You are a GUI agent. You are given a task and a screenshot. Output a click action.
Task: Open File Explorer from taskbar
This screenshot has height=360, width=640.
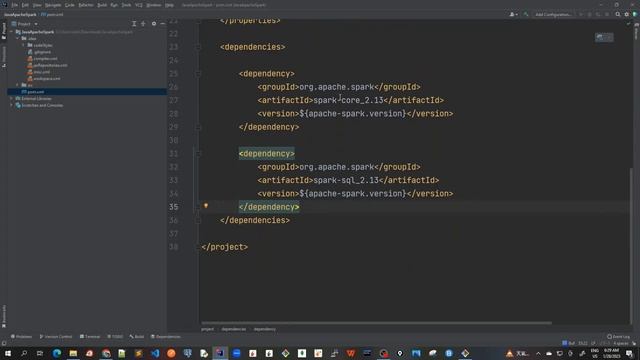(x=73, y=353)
